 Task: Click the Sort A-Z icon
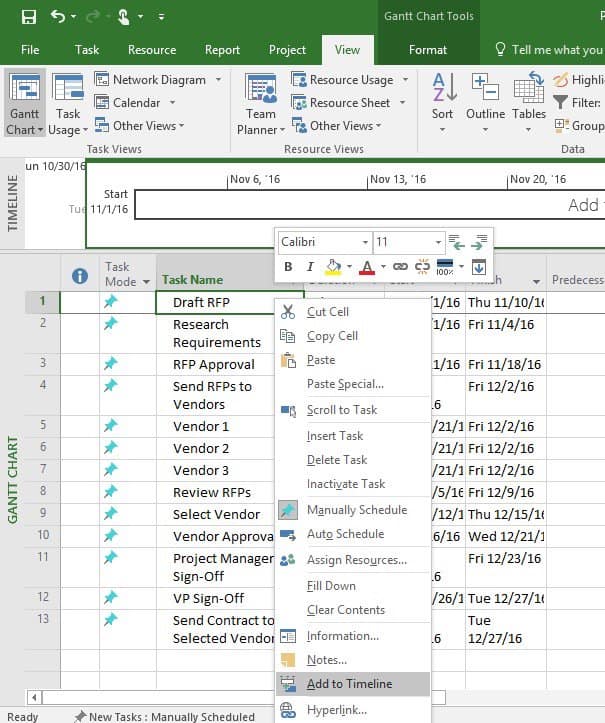coord(442,96)
